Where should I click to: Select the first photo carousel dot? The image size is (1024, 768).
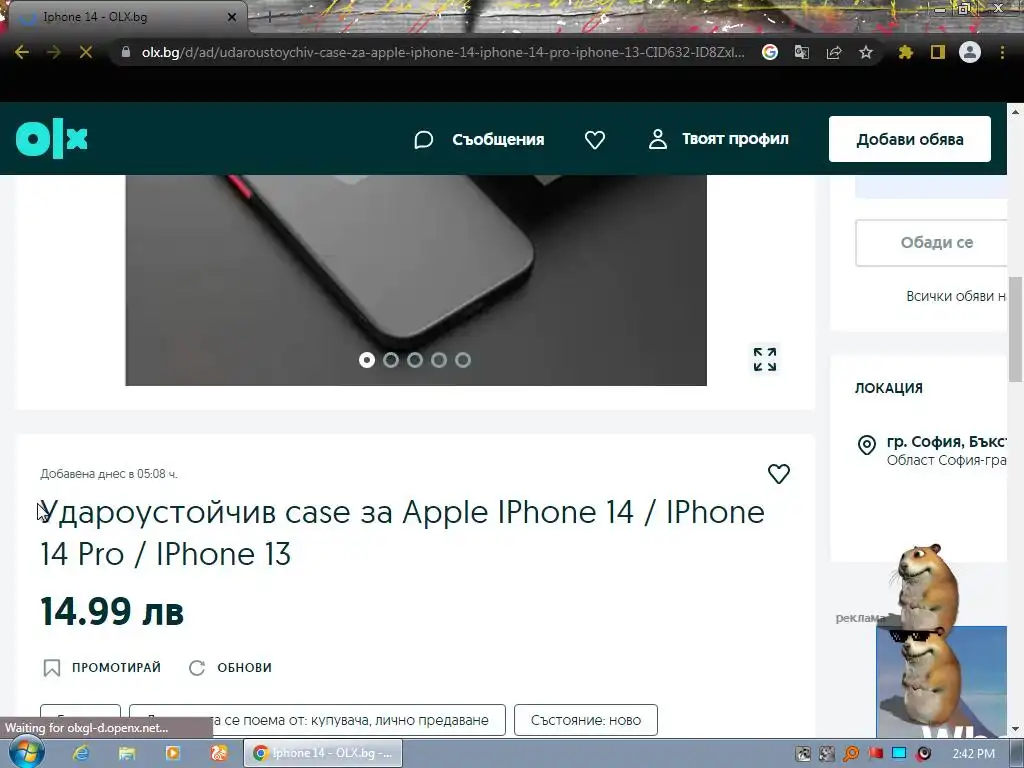367,360
